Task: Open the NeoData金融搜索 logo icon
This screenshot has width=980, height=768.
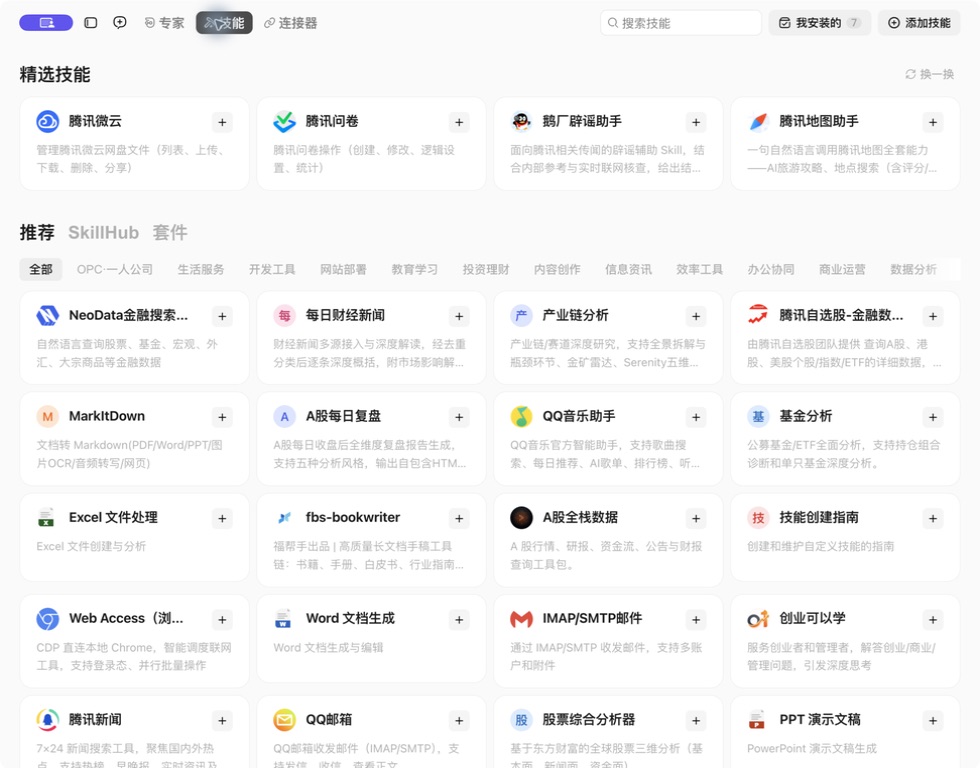Action: click(48, 315)
